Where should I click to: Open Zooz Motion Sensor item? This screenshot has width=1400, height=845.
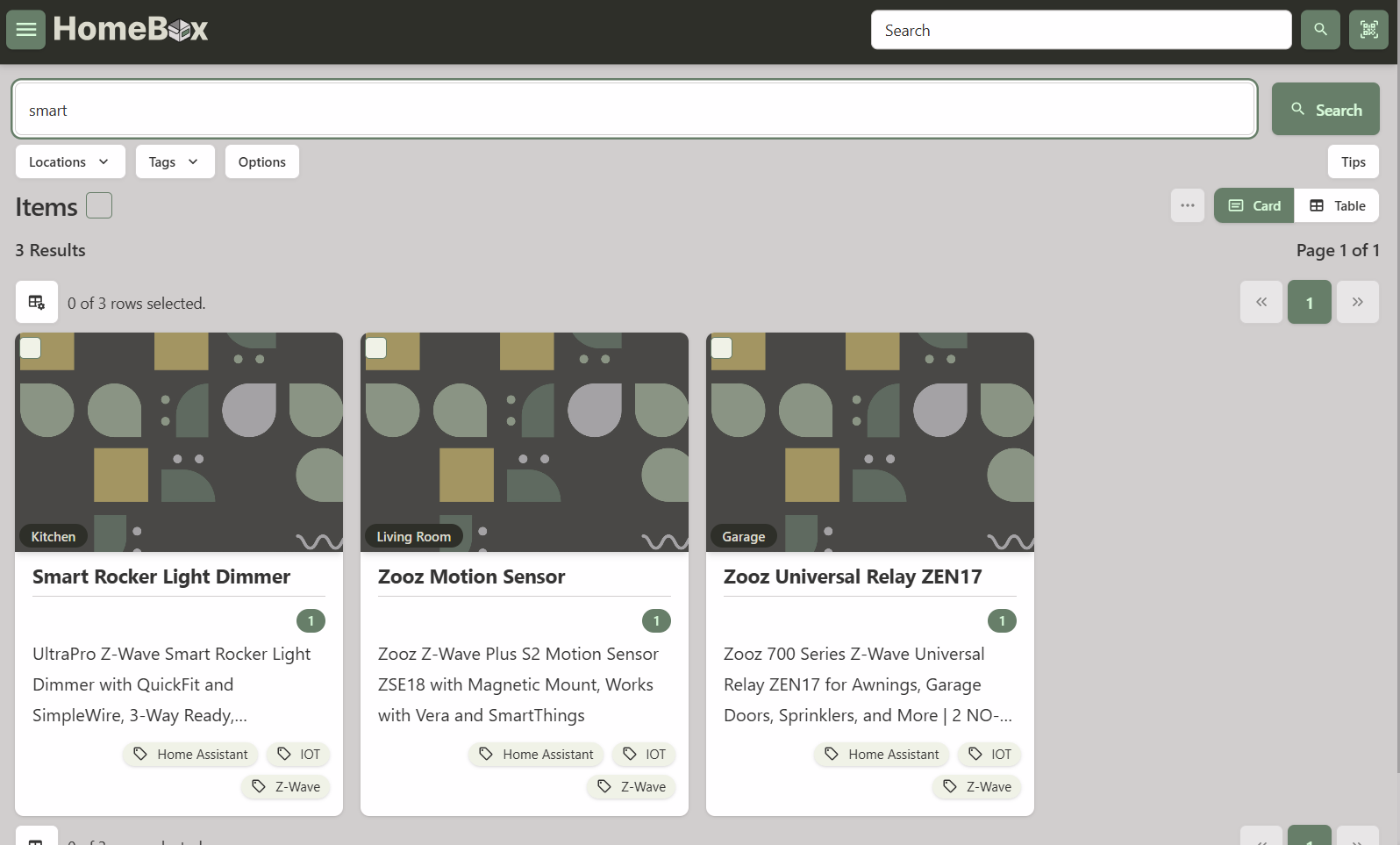click(x=472, y=576)
